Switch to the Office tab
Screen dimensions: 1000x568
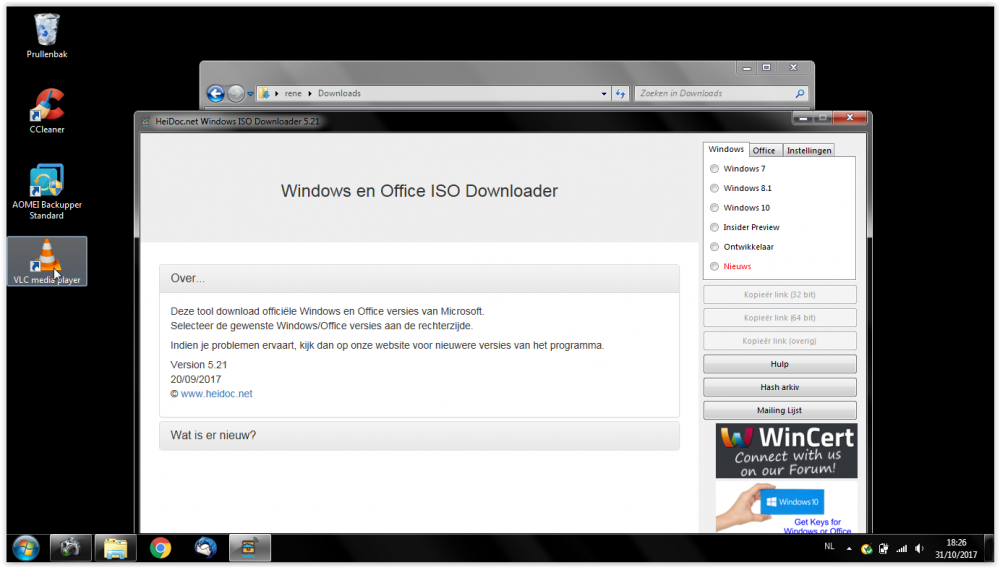764,150
